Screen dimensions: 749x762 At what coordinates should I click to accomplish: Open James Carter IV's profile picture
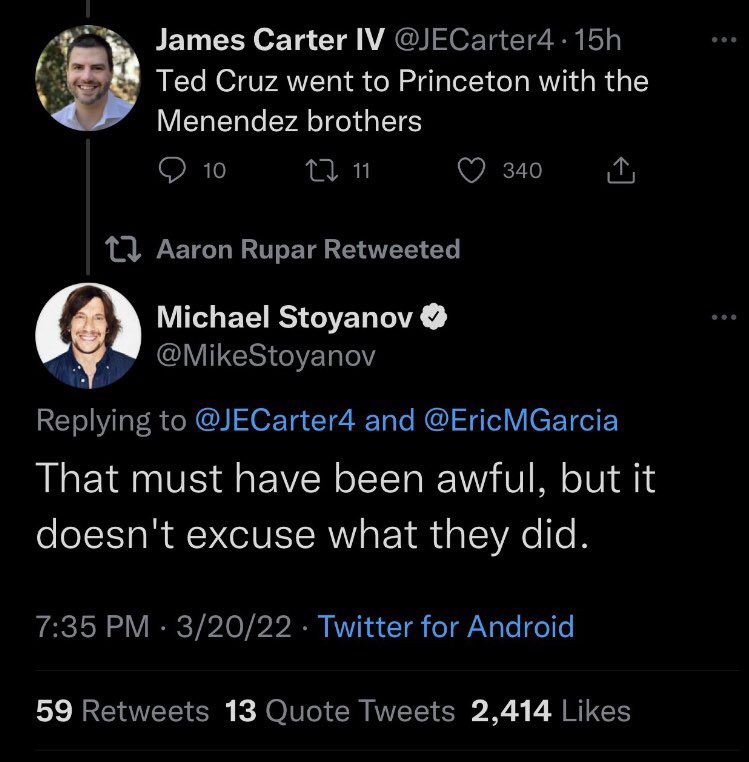coord(88,78)
